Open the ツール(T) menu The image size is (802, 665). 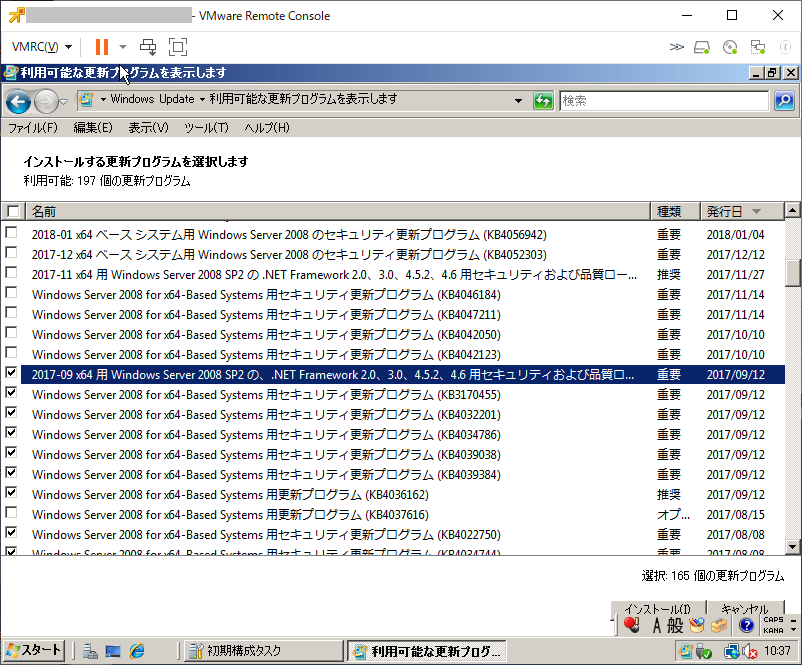coord(206,127)
